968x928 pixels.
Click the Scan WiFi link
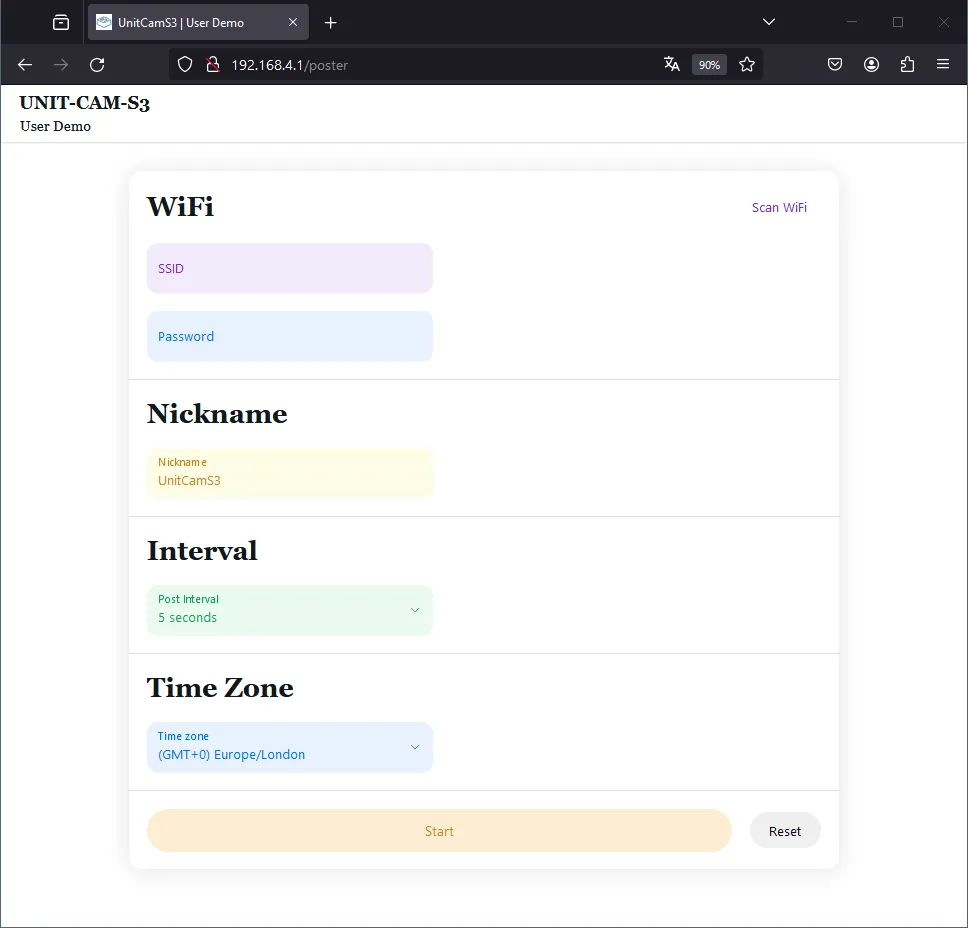779,208
